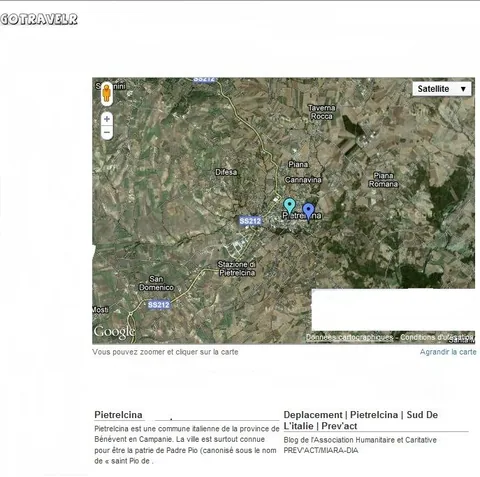Click the Stazione di Pietrelcina map label
Viewport: 480px width, 477px height.
pos(237,269)
